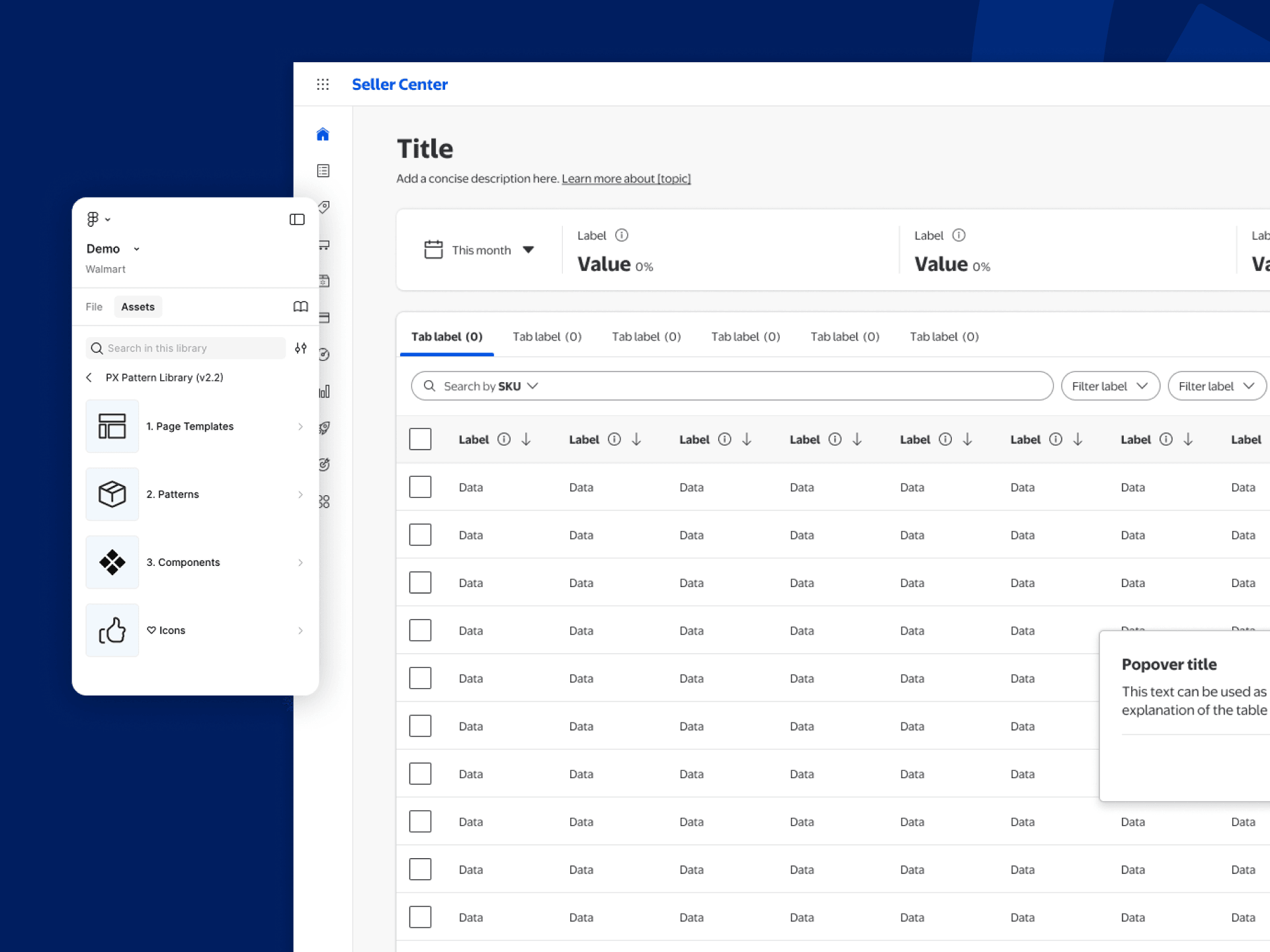Click info icon in seventh column header
Image resolution: width=1270 pixels, height=952 pixels.
click(x=1166, y=439)
